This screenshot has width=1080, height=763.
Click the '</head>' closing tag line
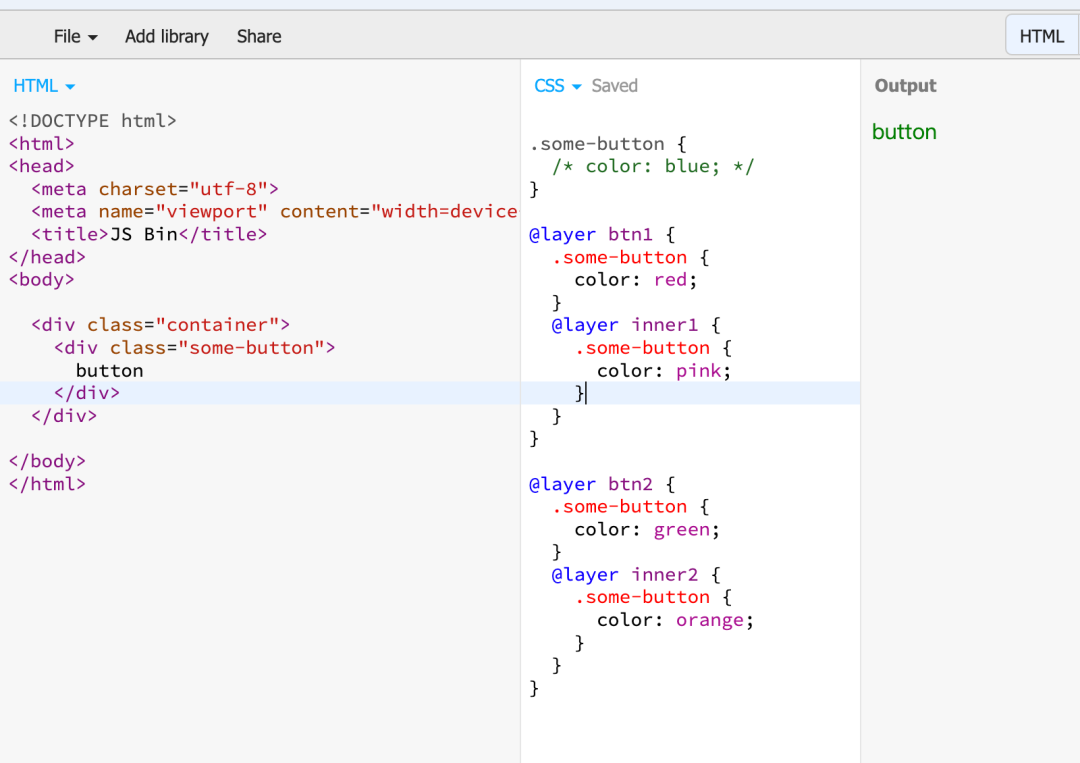coord(47,257)
